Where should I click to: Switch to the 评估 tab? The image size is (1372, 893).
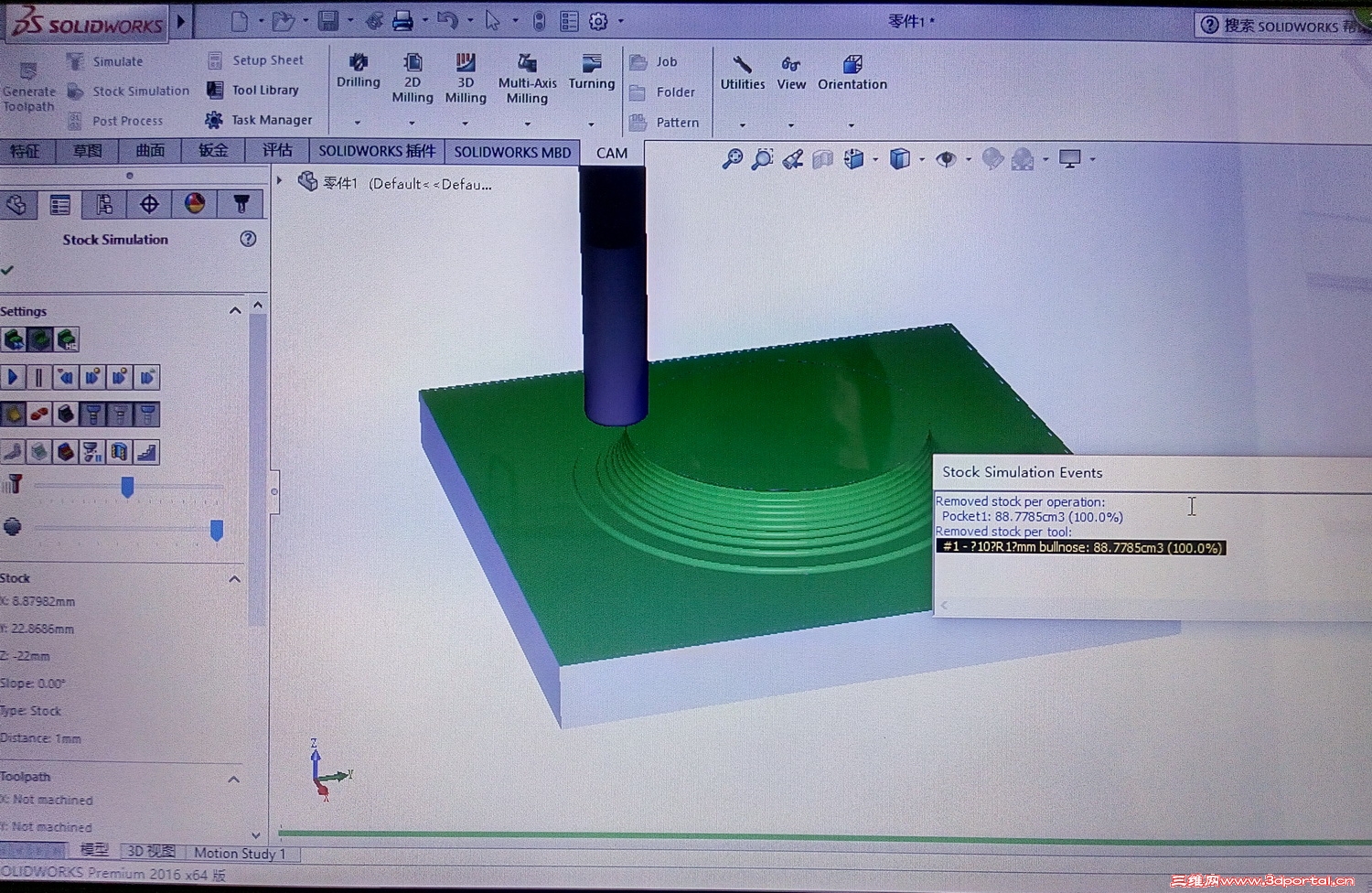277,150
